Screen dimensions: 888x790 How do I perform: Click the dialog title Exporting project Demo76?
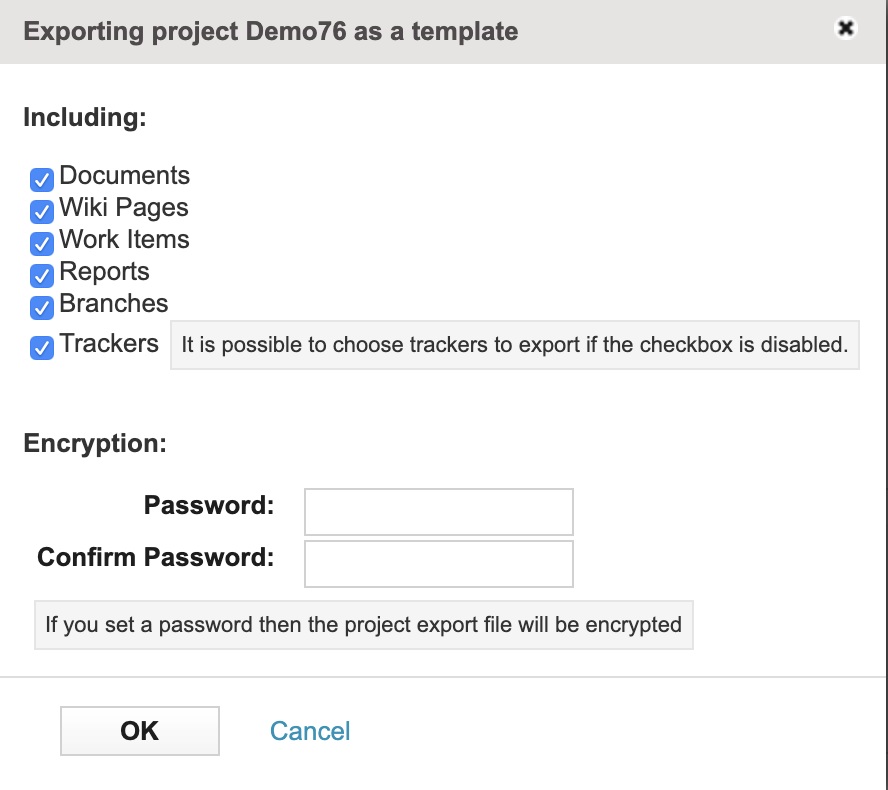[271, 32]
